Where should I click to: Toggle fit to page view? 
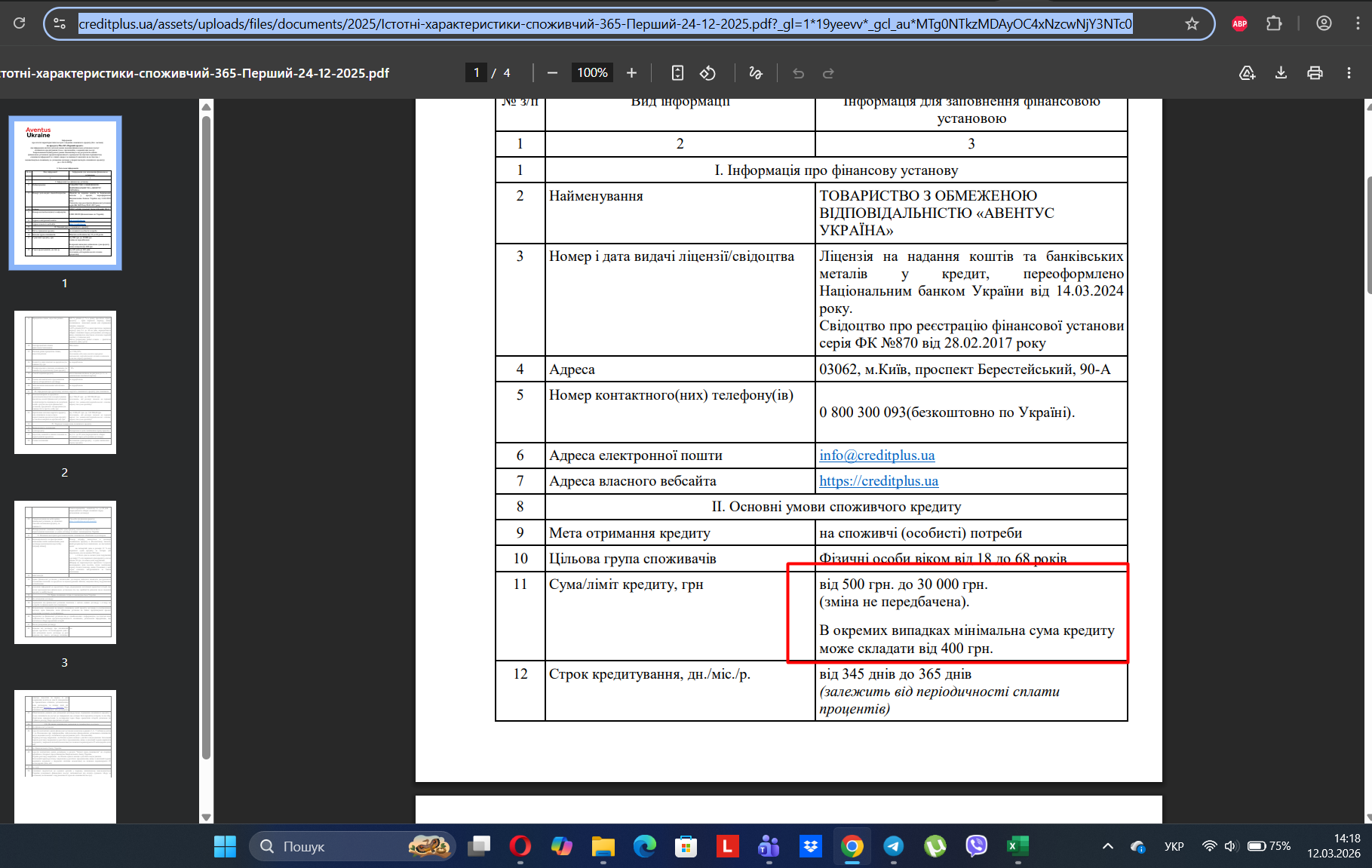point(677,73)
